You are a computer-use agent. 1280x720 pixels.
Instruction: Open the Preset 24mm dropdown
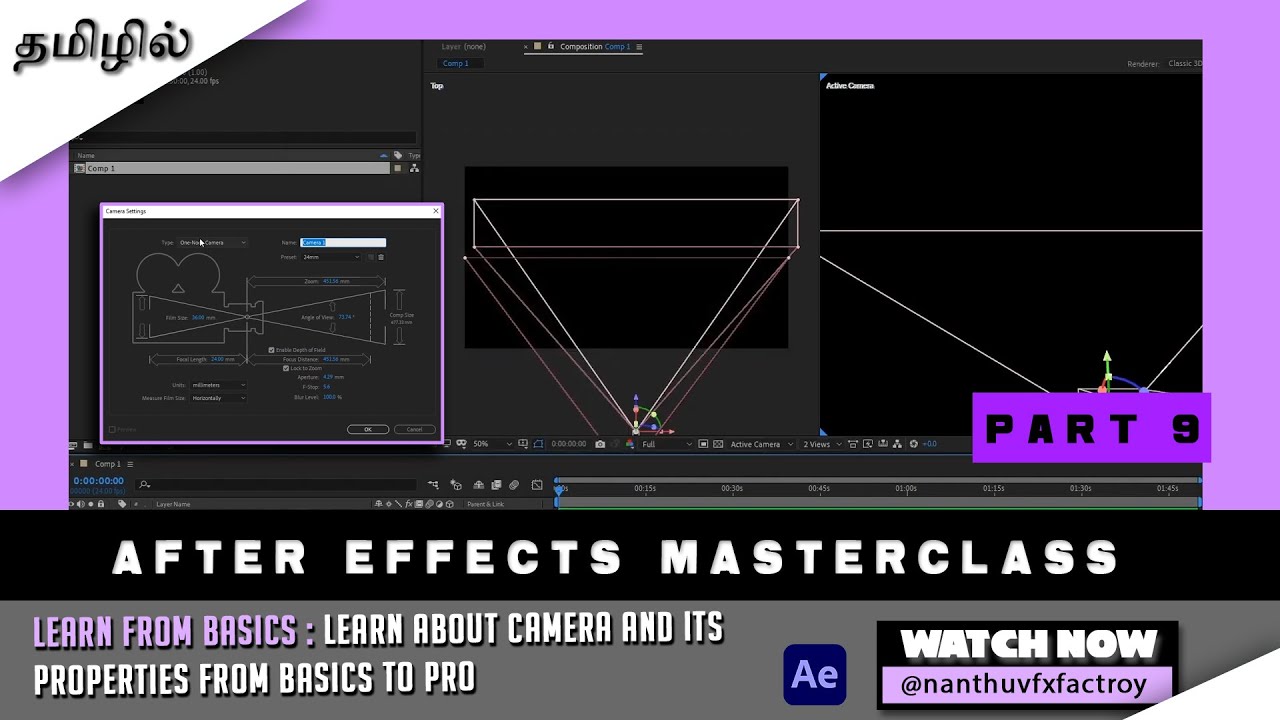(331, 257)
